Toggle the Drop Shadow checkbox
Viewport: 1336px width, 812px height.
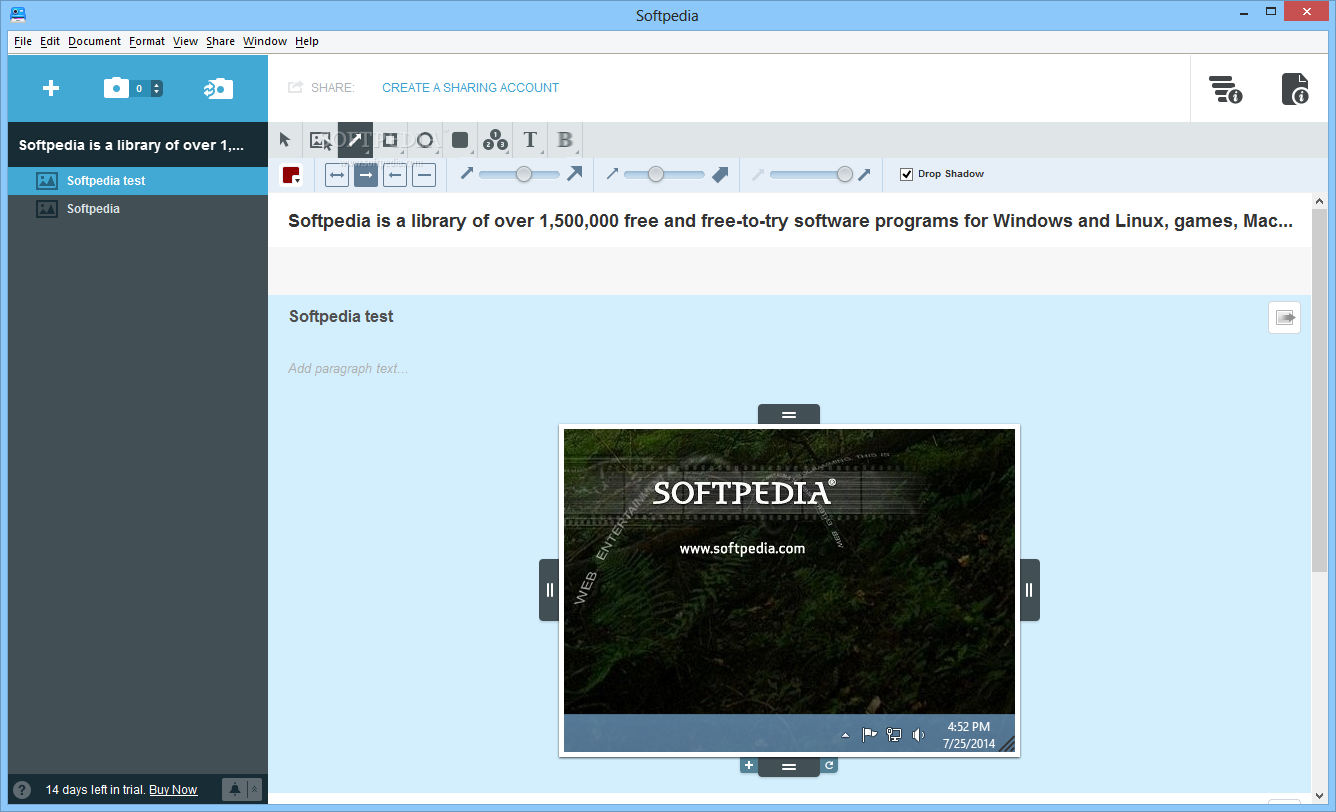907,174
